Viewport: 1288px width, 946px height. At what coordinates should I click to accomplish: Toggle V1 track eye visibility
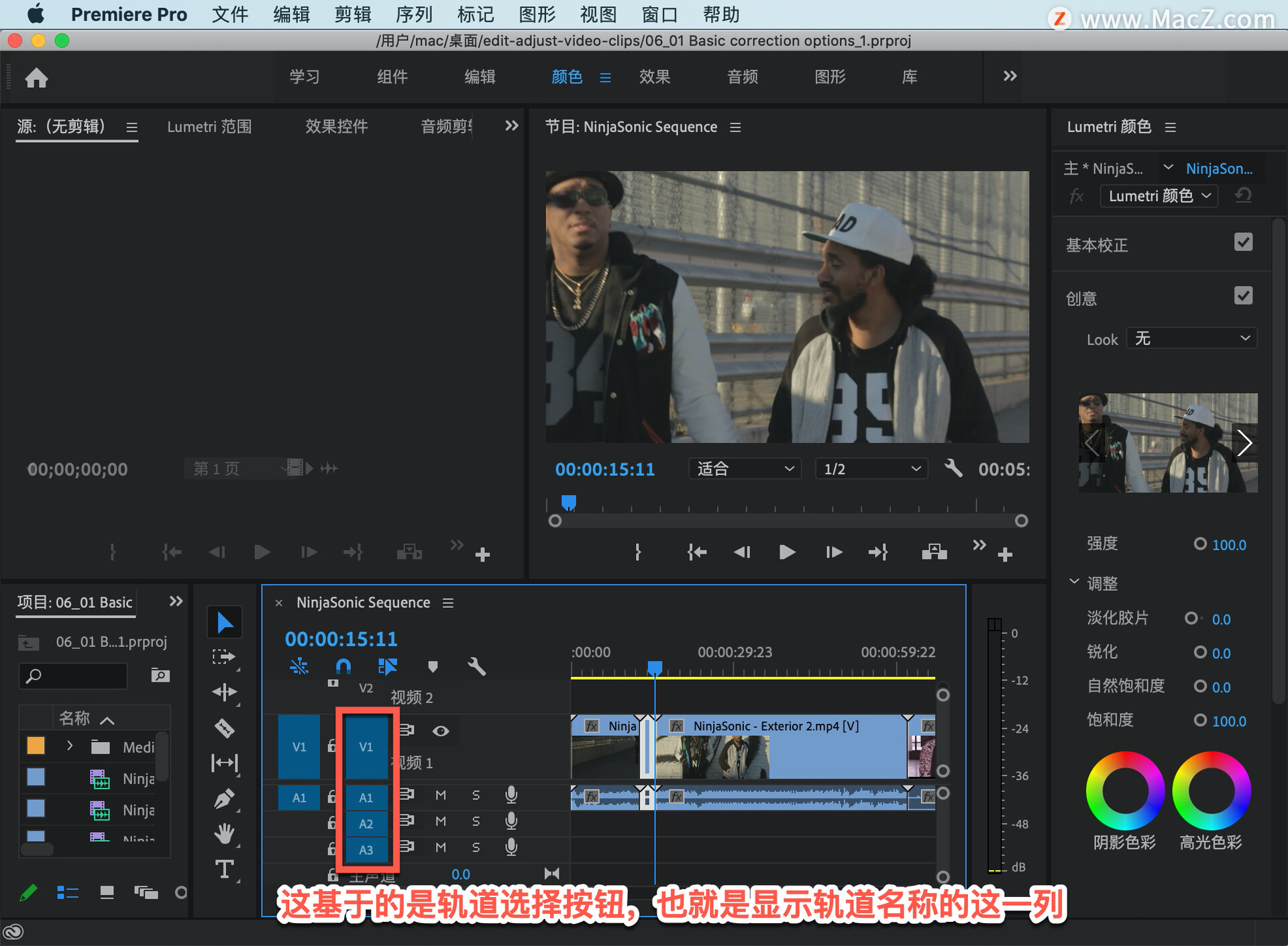[441, 731]
